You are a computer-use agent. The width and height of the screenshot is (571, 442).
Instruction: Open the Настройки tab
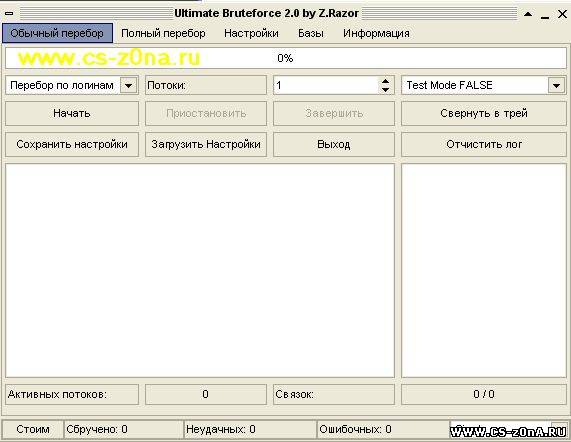251,33
